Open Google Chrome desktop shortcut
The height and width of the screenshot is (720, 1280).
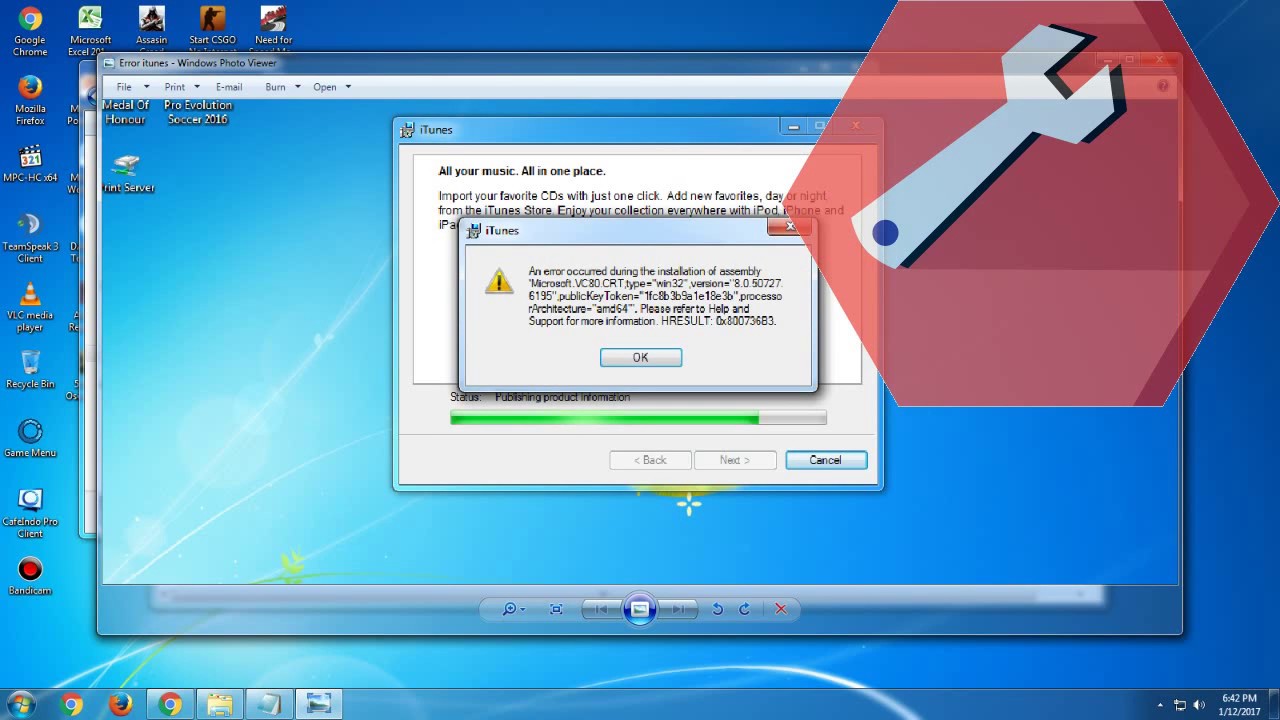(x=30, y=31)
